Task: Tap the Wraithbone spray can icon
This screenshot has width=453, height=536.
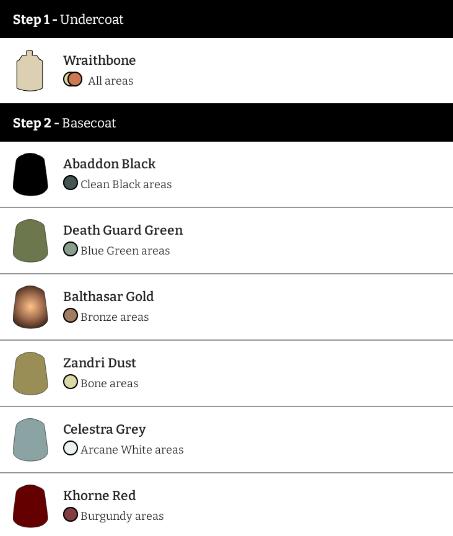Action: [x=29, y=71]
